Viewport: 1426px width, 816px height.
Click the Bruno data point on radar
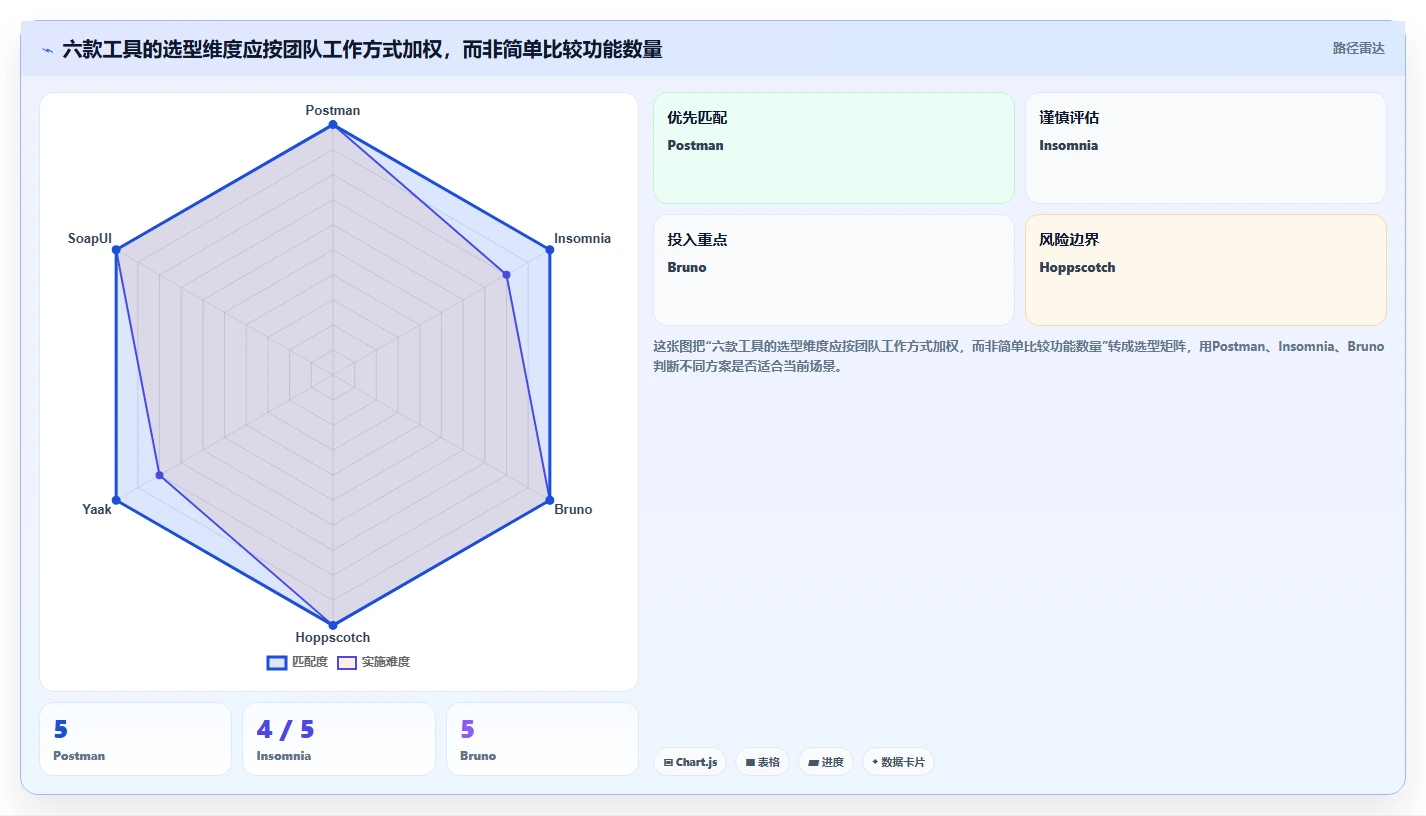550,500
